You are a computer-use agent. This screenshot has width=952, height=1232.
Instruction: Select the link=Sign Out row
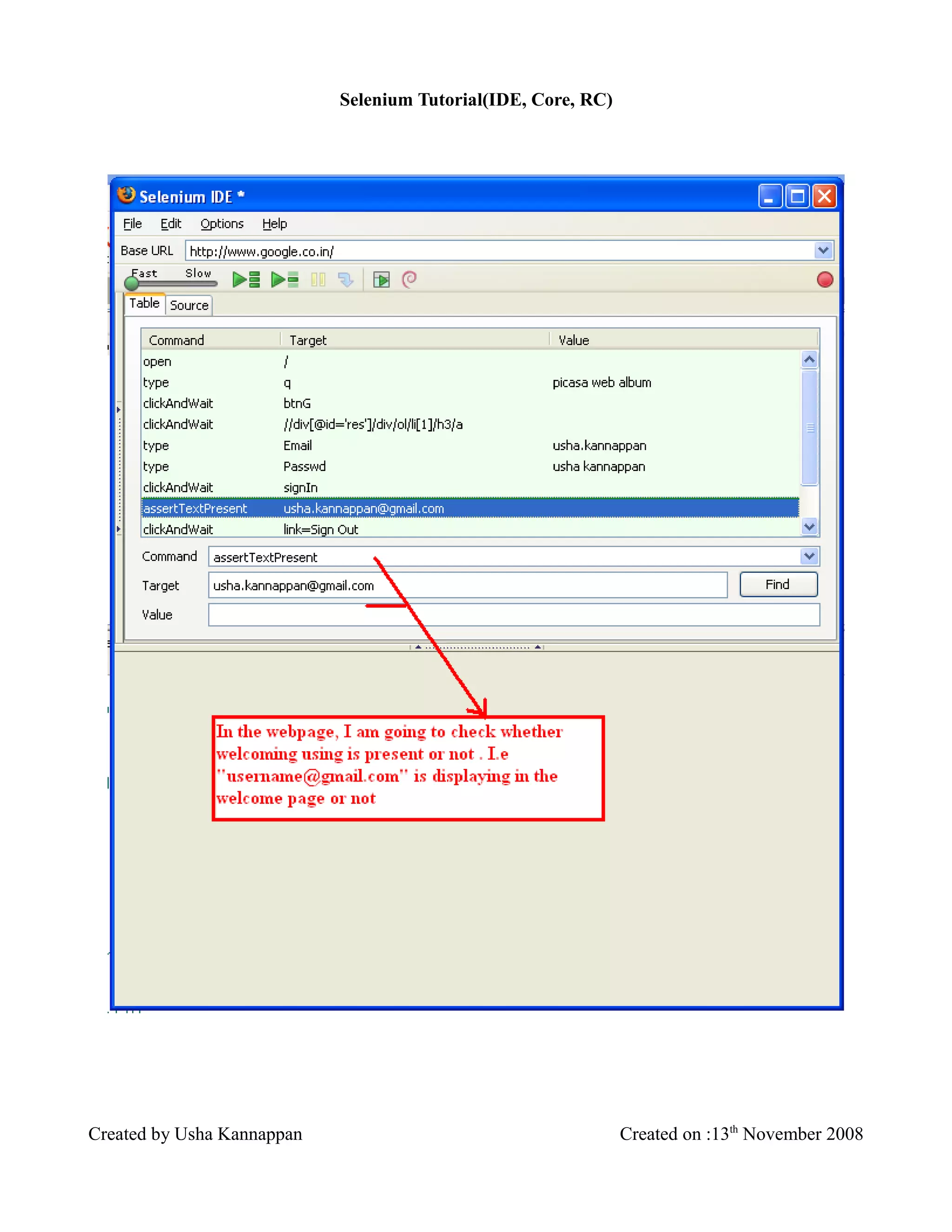(470, 529)
